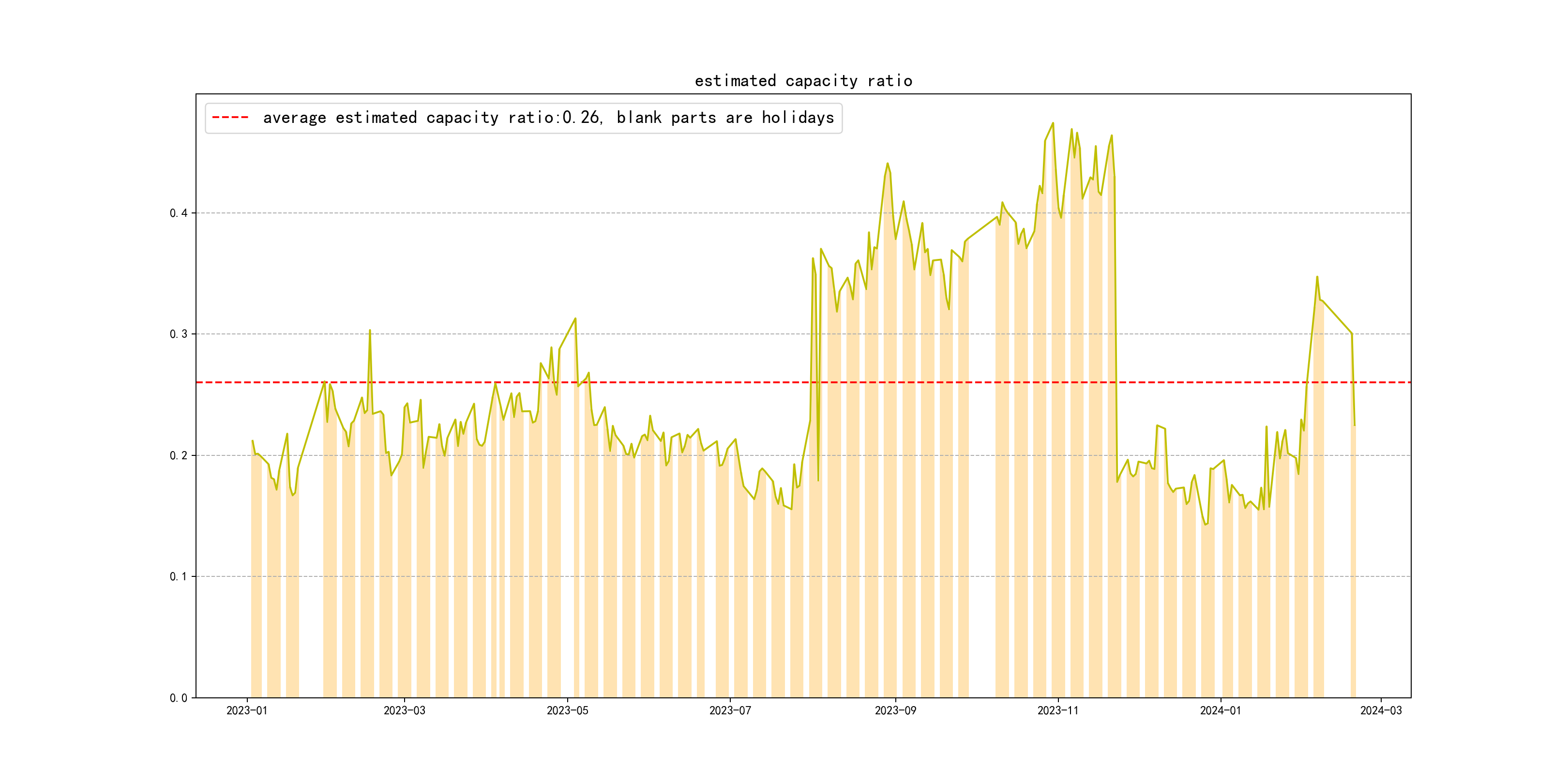Image resolution: width=1568 pixels, height=784 pixels.
Task: Click the 0.0 y-axis tick label
Action: pyautogui.click(x=179, y=697)
